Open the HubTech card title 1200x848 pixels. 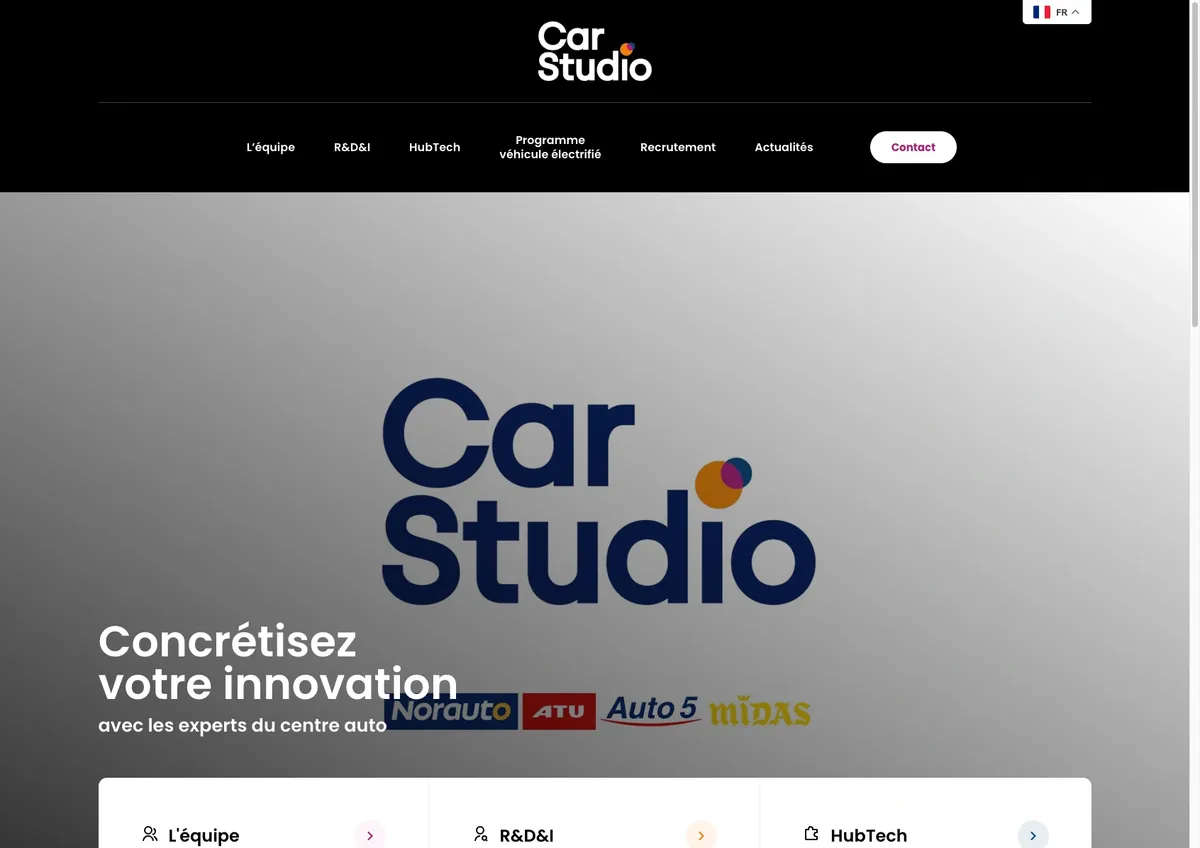869,835
